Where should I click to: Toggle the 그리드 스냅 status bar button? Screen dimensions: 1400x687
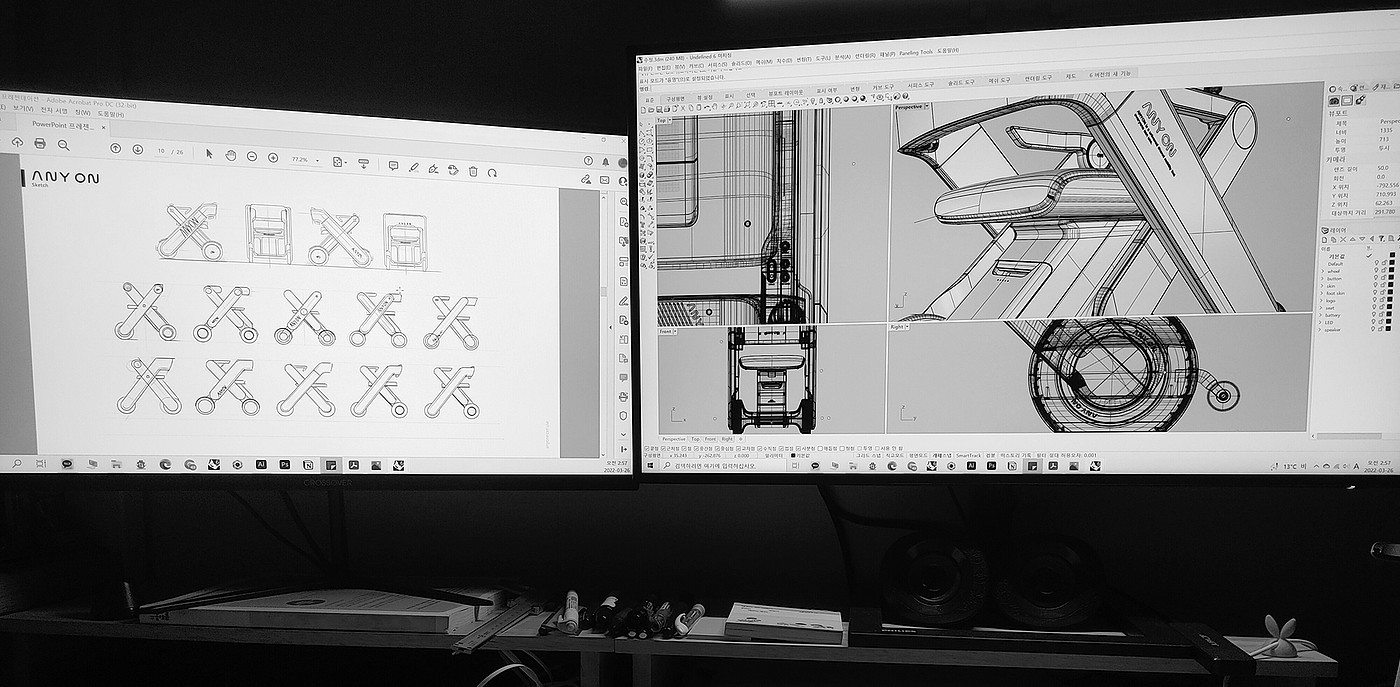[868, 455]
